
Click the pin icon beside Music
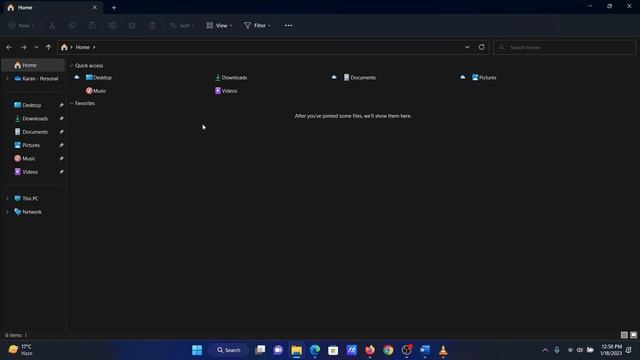(61, 158)
